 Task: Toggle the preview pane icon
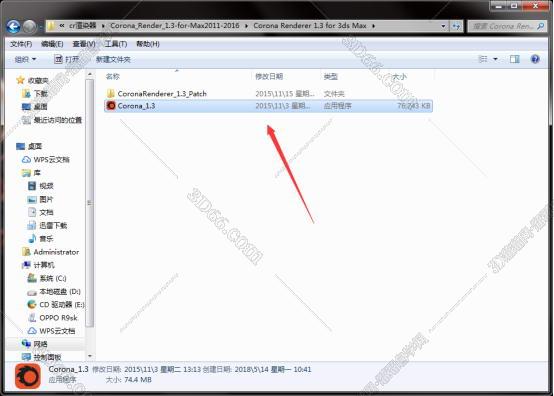[x=514, y=59]
